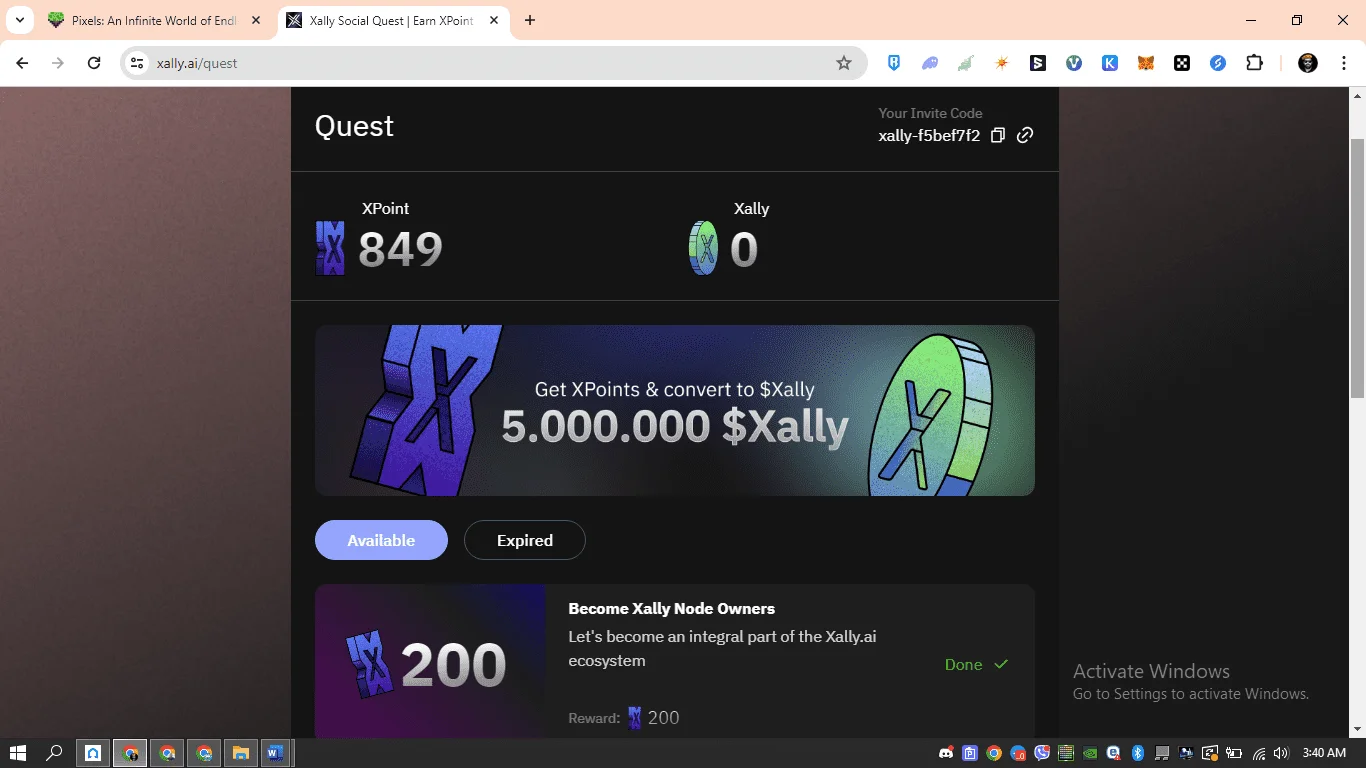Viewport: 1366px width, 768px height.
Task: Click the 200 XPoint quest thumbnail
Action: click(430, 662)
